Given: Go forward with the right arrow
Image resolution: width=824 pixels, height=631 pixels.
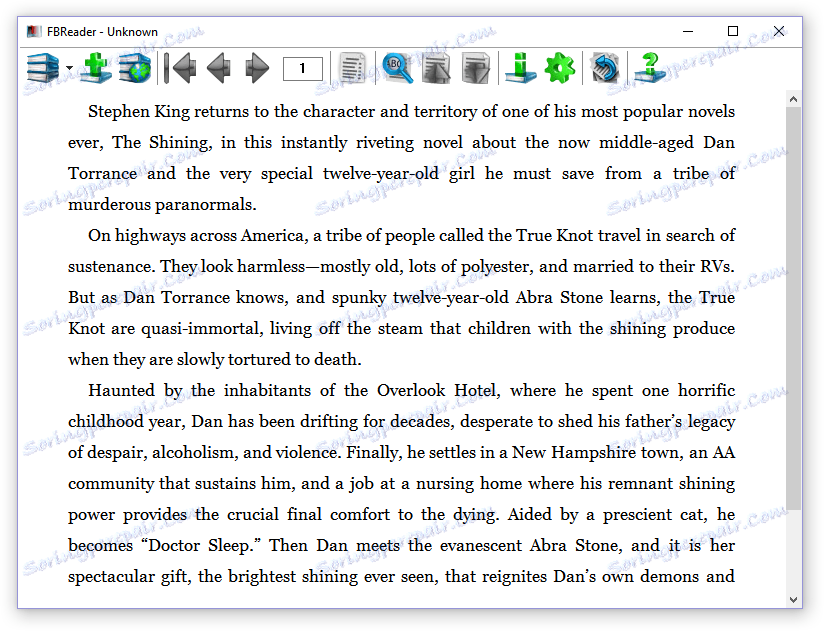Looking at the screenshot, I should [257, 68].
